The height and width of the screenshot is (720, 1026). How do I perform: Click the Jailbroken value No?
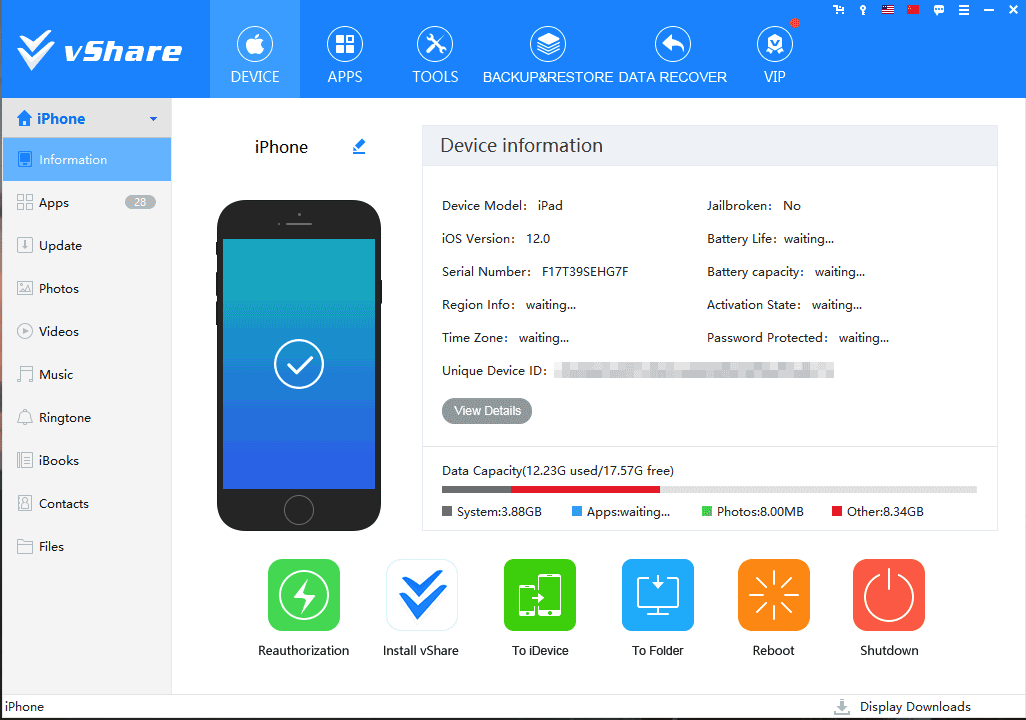792,206
